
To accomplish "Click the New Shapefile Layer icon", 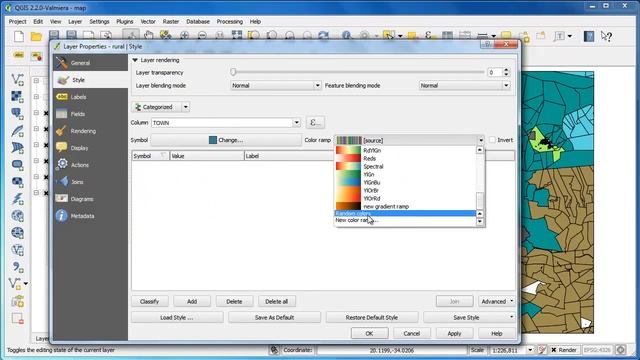I will coord(15,283).
